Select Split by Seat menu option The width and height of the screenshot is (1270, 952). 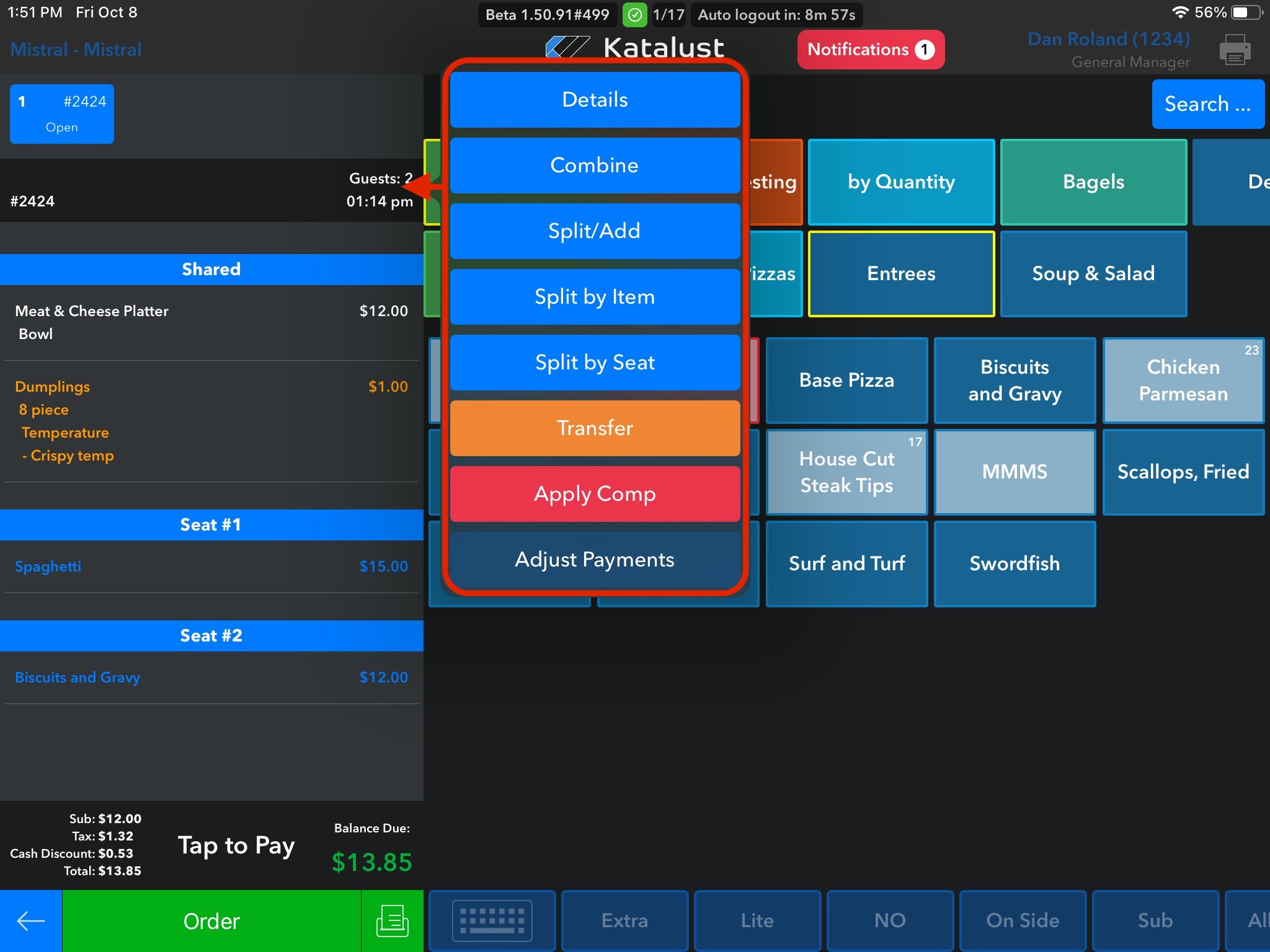[x=595, y=363]
